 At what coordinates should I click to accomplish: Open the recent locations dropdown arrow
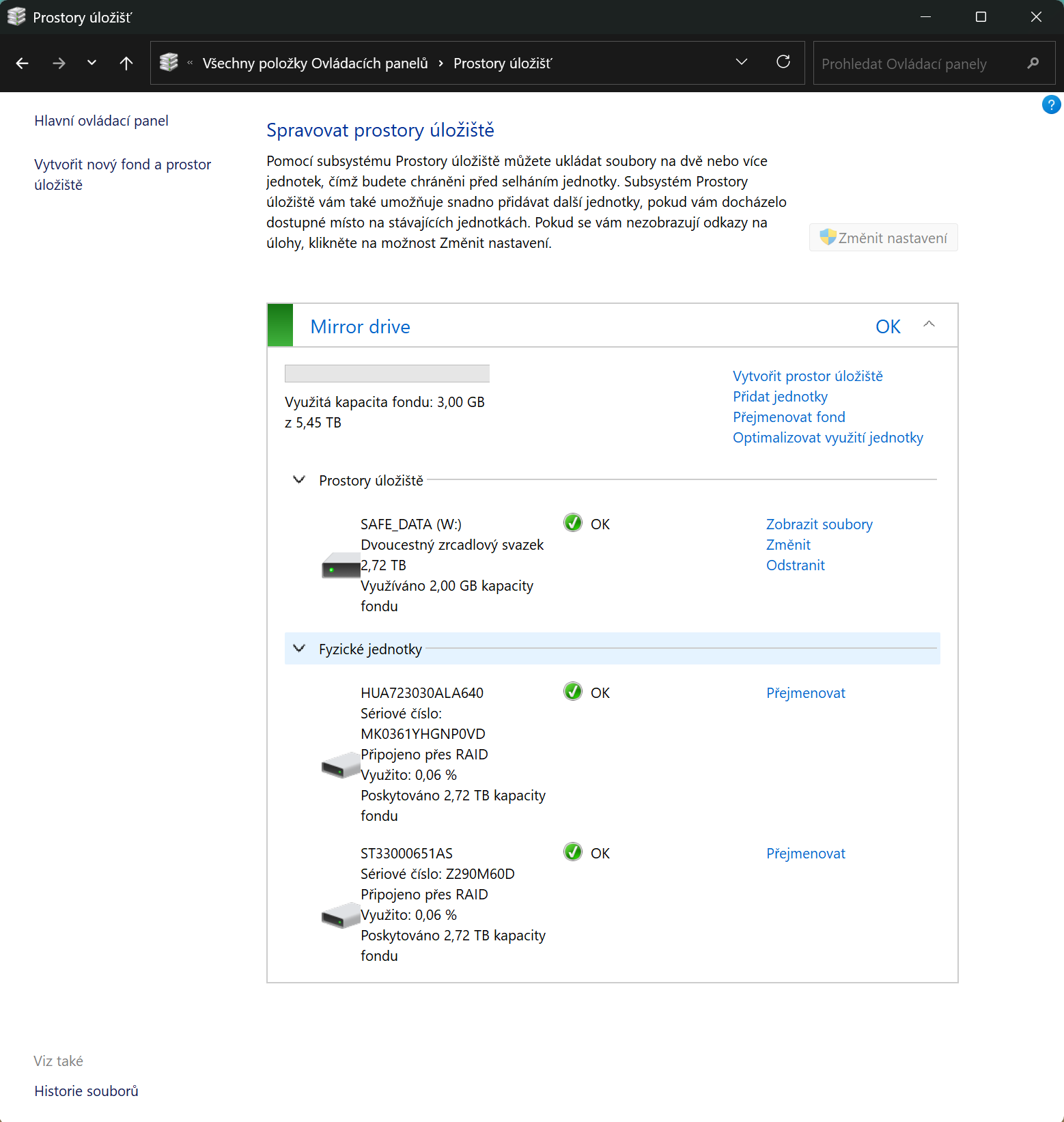[92, 64]
